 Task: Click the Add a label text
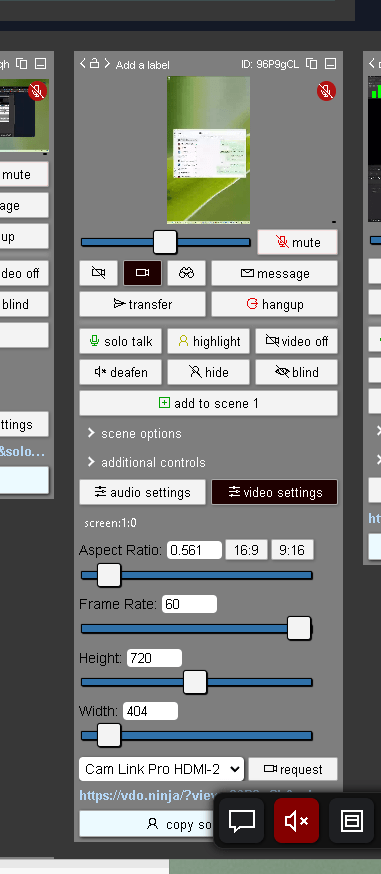[143, 65]
